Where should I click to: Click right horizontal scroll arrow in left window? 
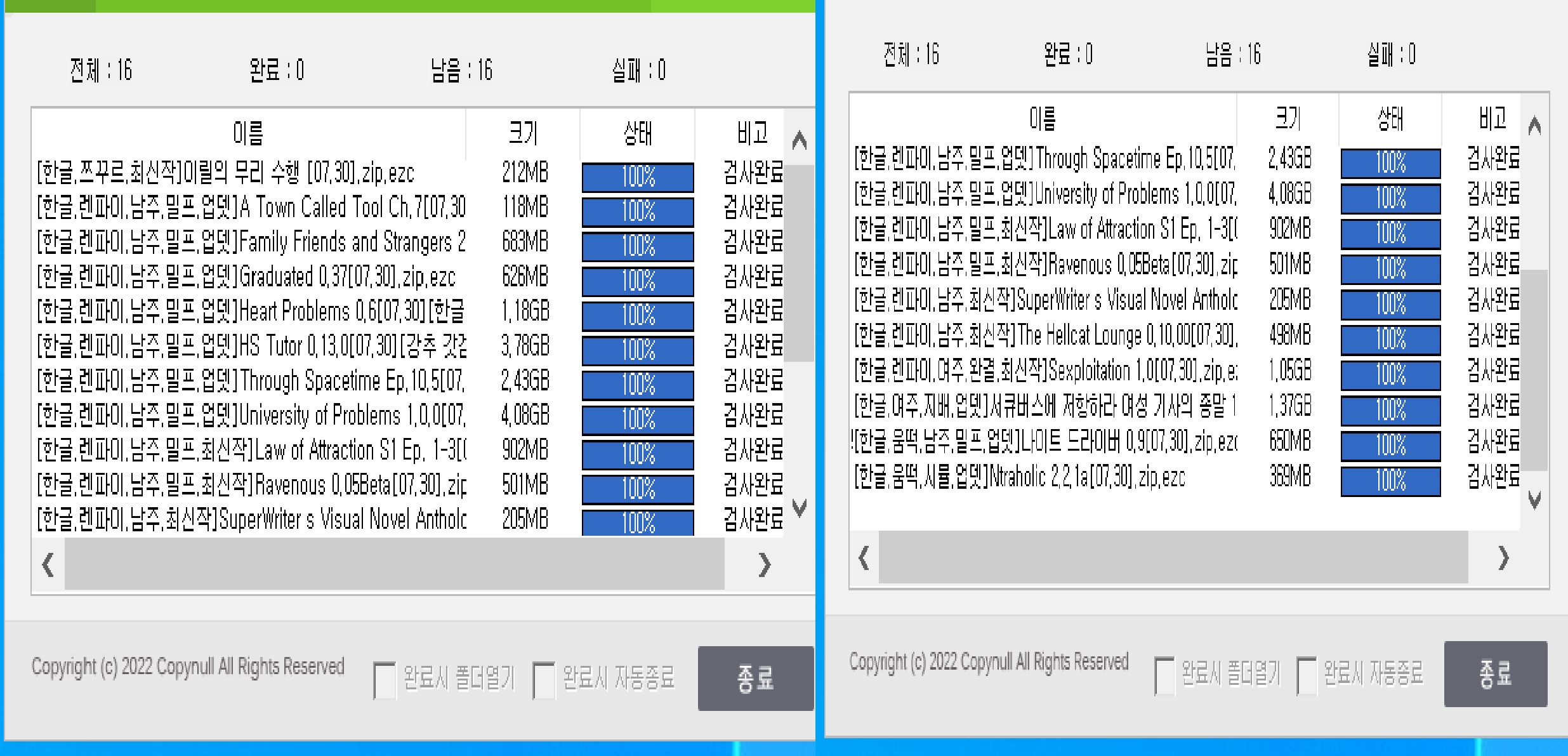[764, 564]
